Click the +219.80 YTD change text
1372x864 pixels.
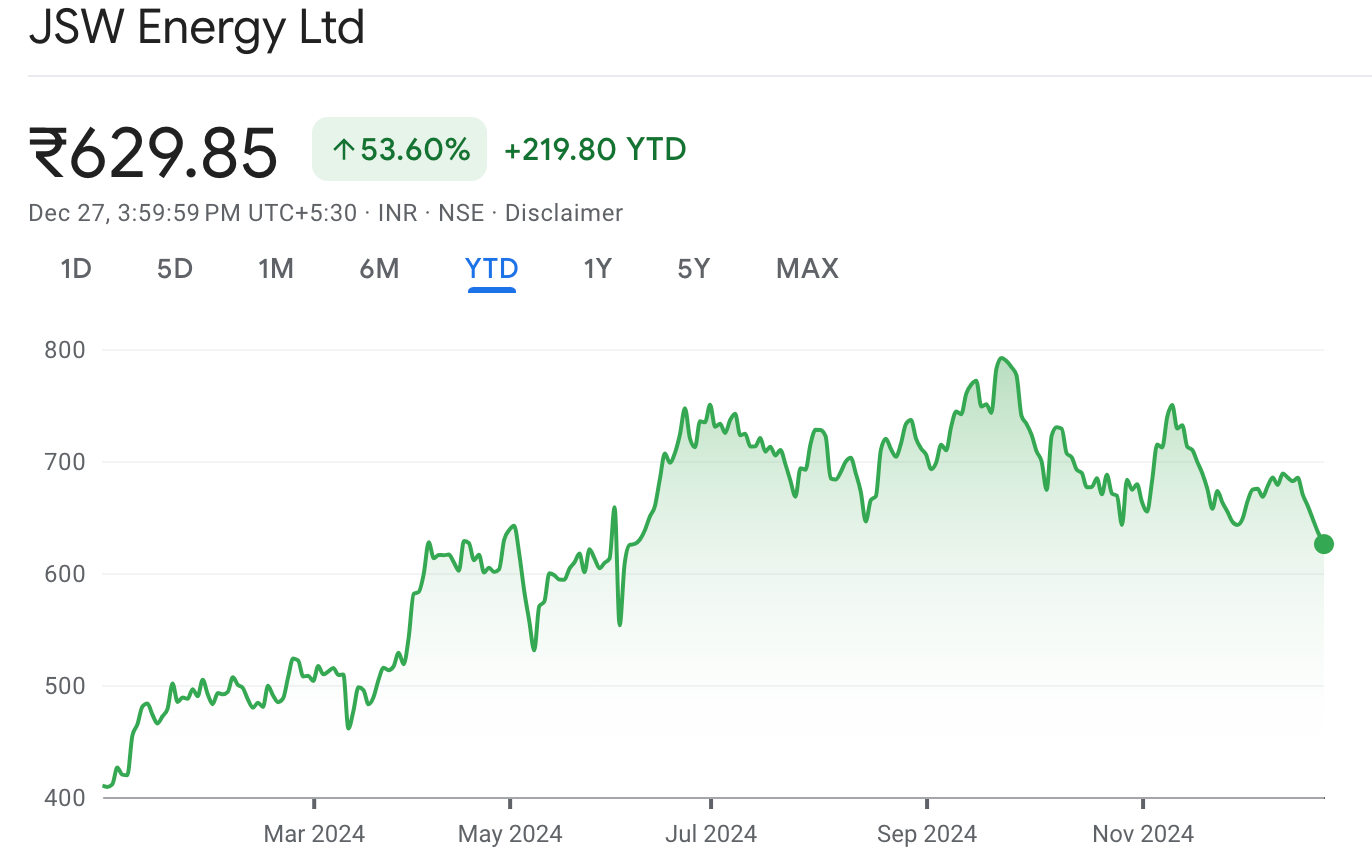click(595, 150)
